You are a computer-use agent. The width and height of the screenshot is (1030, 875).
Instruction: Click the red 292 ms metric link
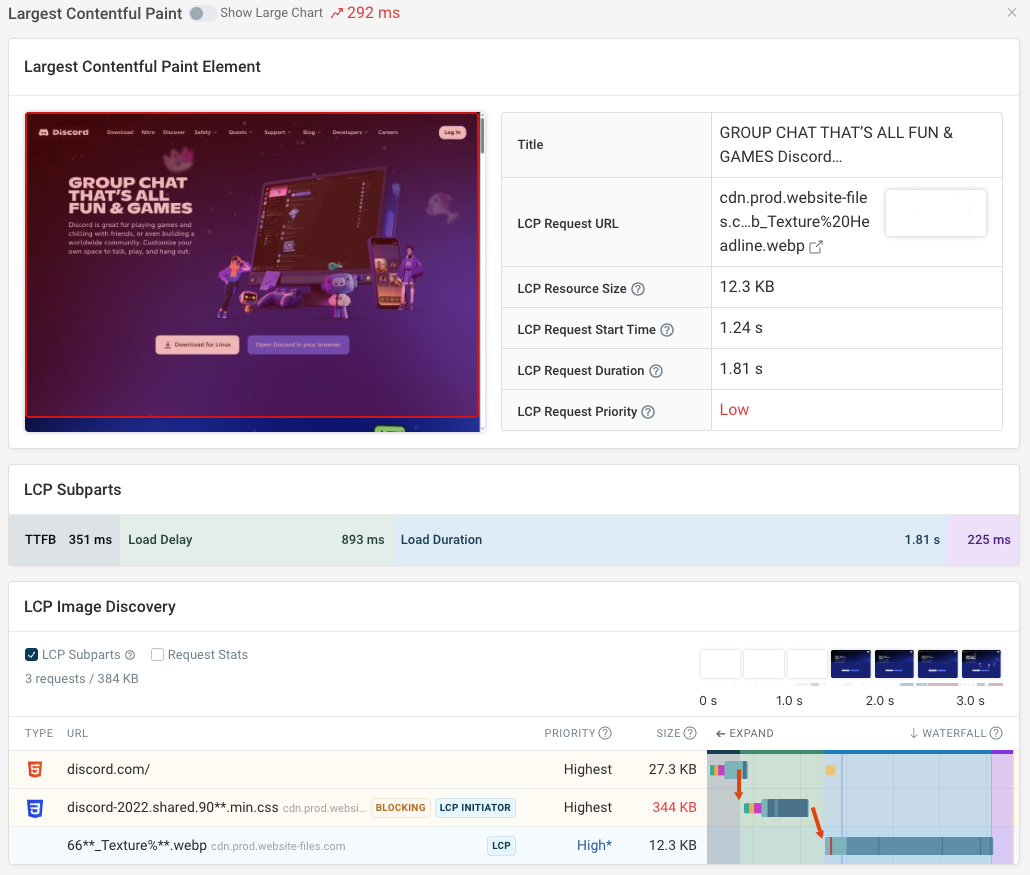click(375, 13)
